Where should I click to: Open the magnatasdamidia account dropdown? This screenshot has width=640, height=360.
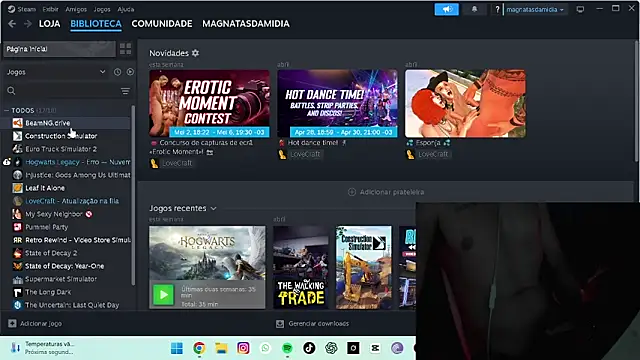[x=535, y=9]
